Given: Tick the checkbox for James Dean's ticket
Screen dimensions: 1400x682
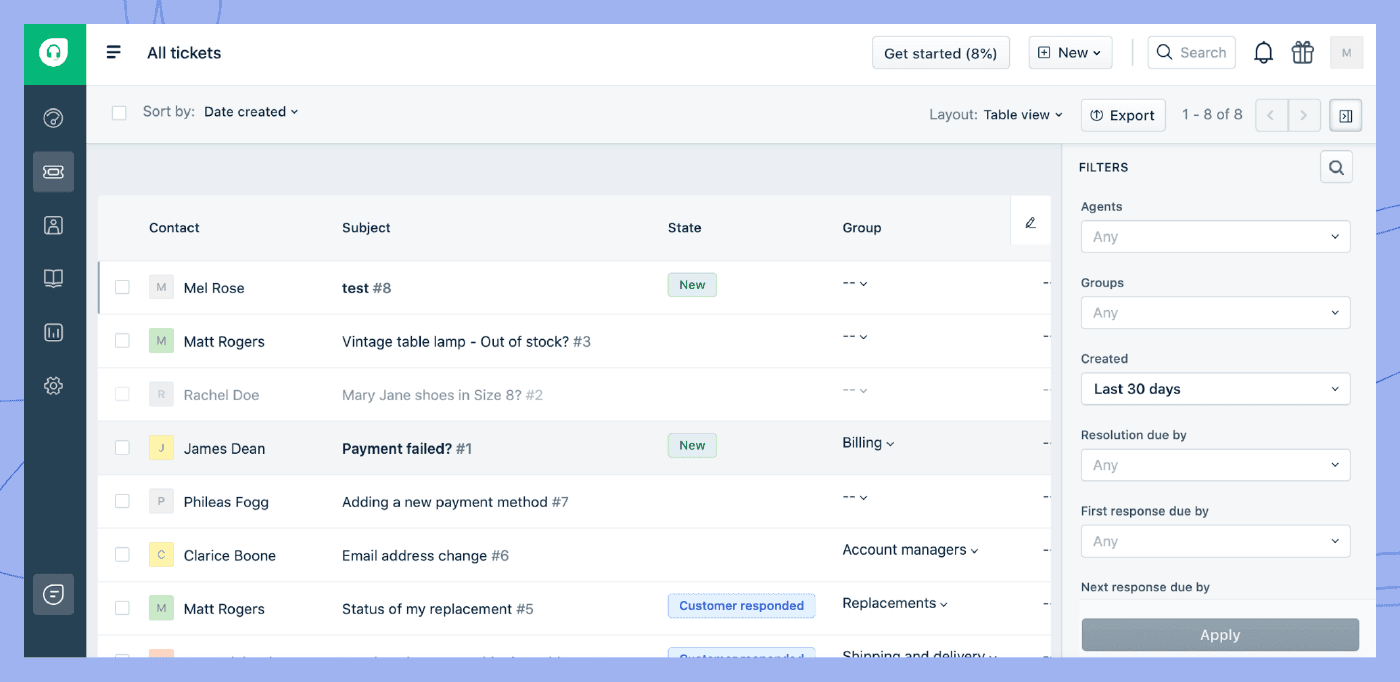Looking at the screenshot, I should (x=121, y=448).
